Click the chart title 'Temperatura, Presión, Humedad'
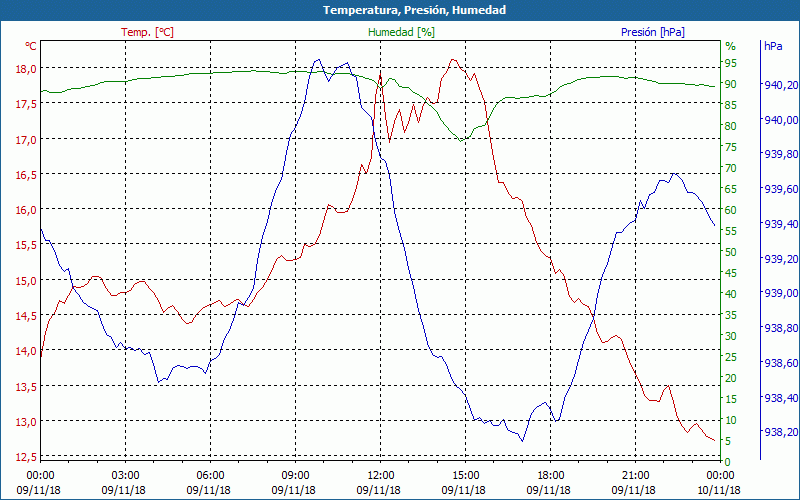The width and height of the screenshot is (800, 500). coord(414,10)
